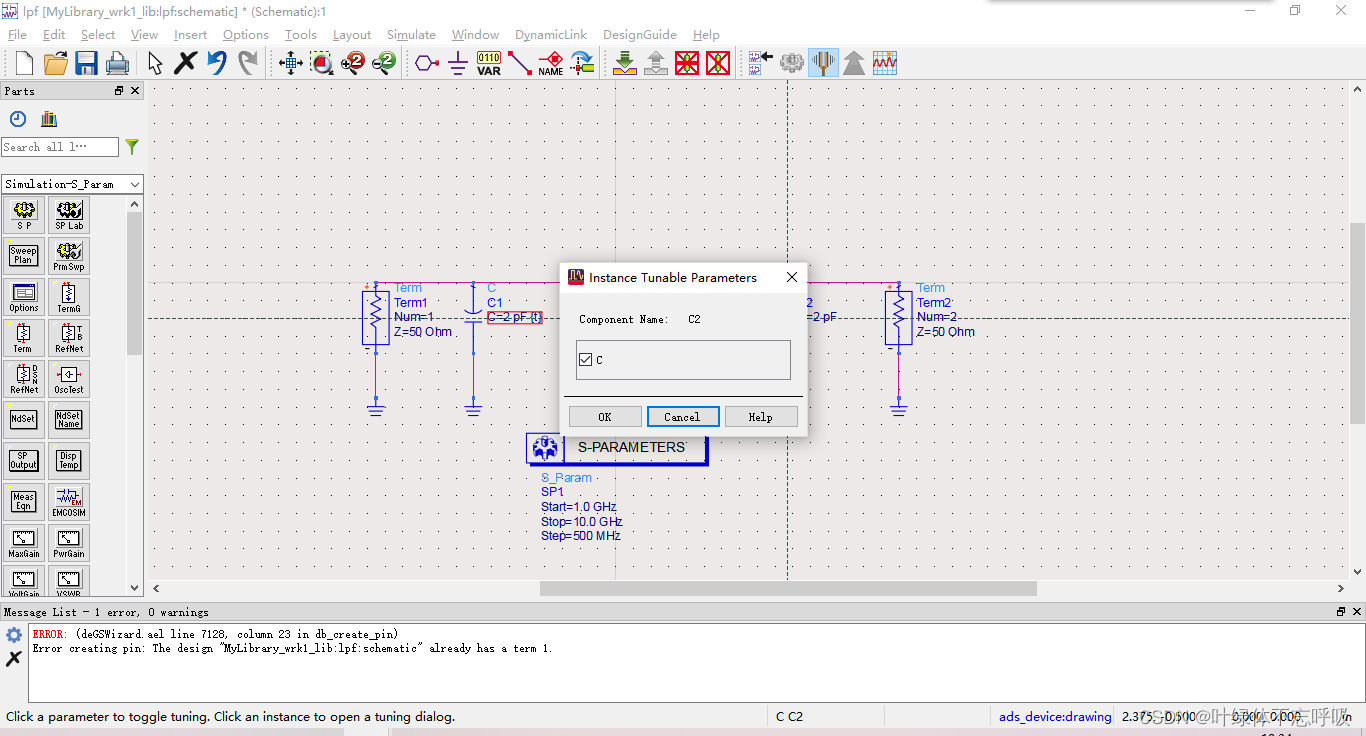This screenshot has height=736, width=1366.
Task: Open the Simulation-S_Param palette dropdown
Action: (x=72, y=184)
